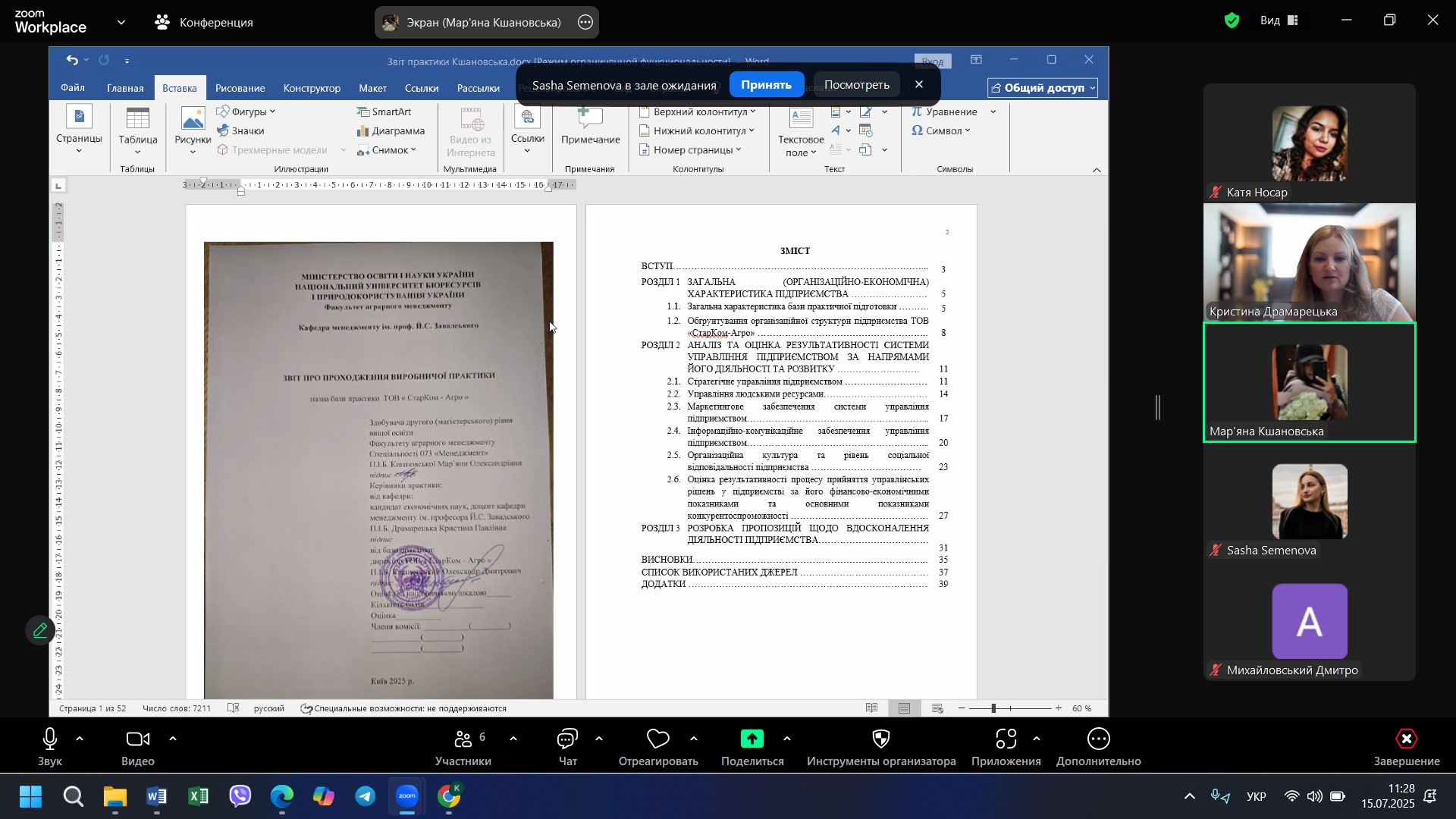Expand the Номер страницы dropdown
Viewport: 1456px width, 819px height.
point(691,150)
